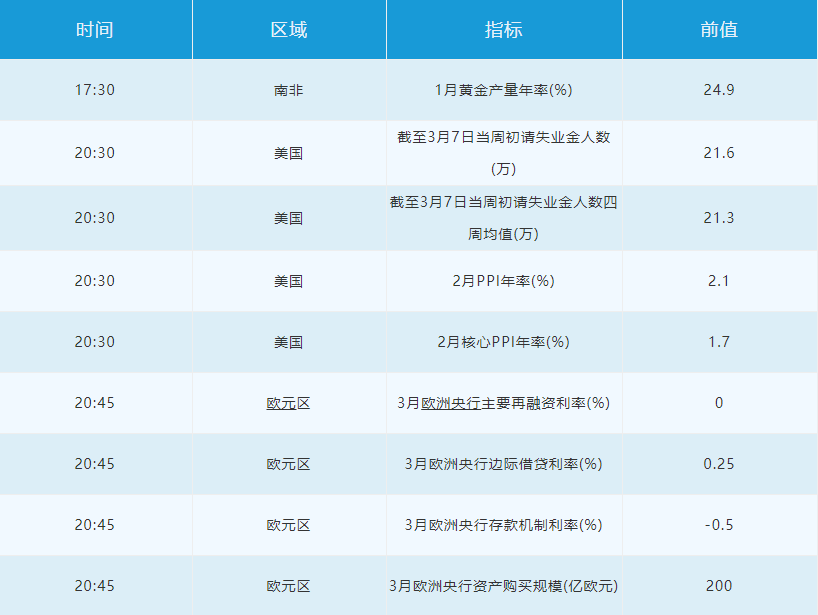The height and width of the screenshot is (615, 818).
Task: Click 20:45 in the 存款机制利率 row
Action: point(94,525)
